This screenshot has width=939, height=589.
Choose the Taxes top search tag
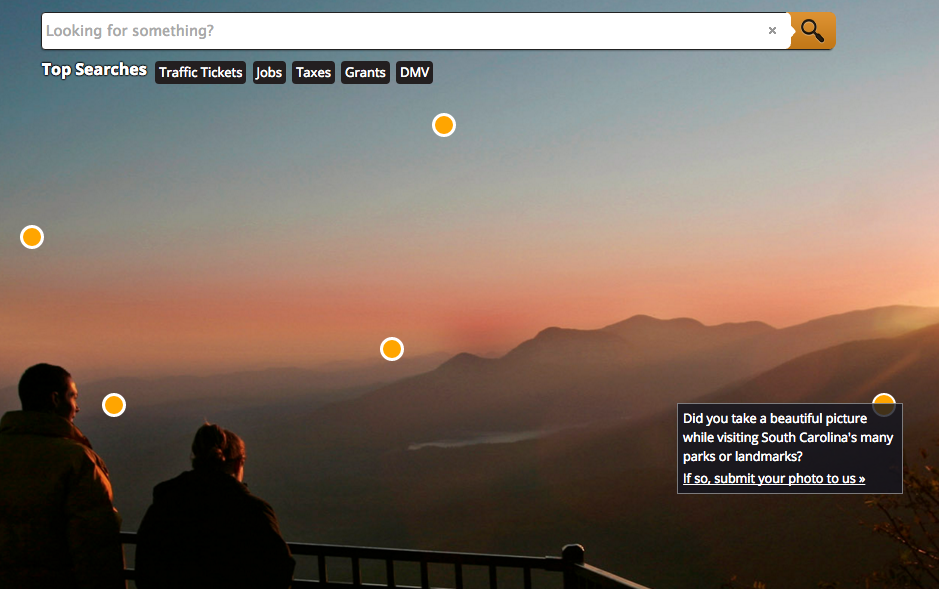[x=313, y=72]
